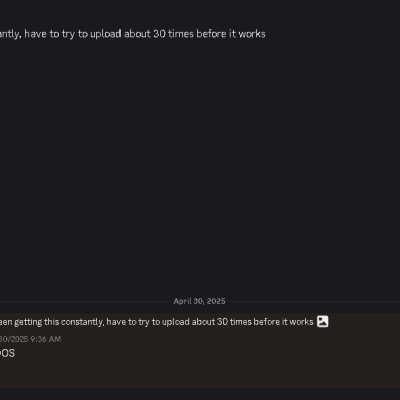Click the top message about uploading 30 times

133,34
